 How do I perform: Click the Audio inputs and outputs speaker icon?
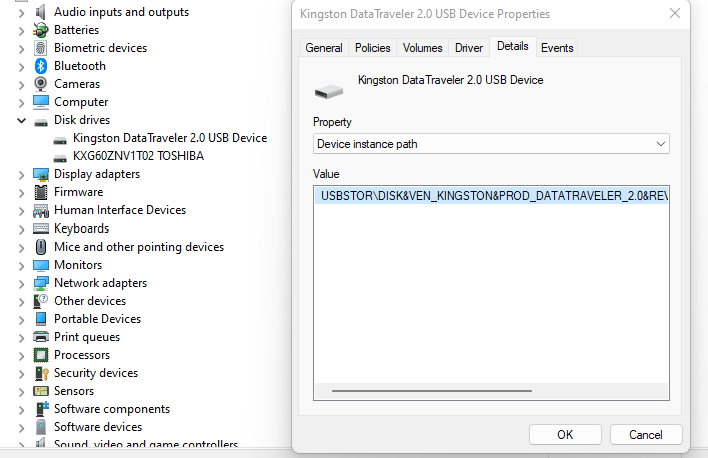tap(41, 12)
